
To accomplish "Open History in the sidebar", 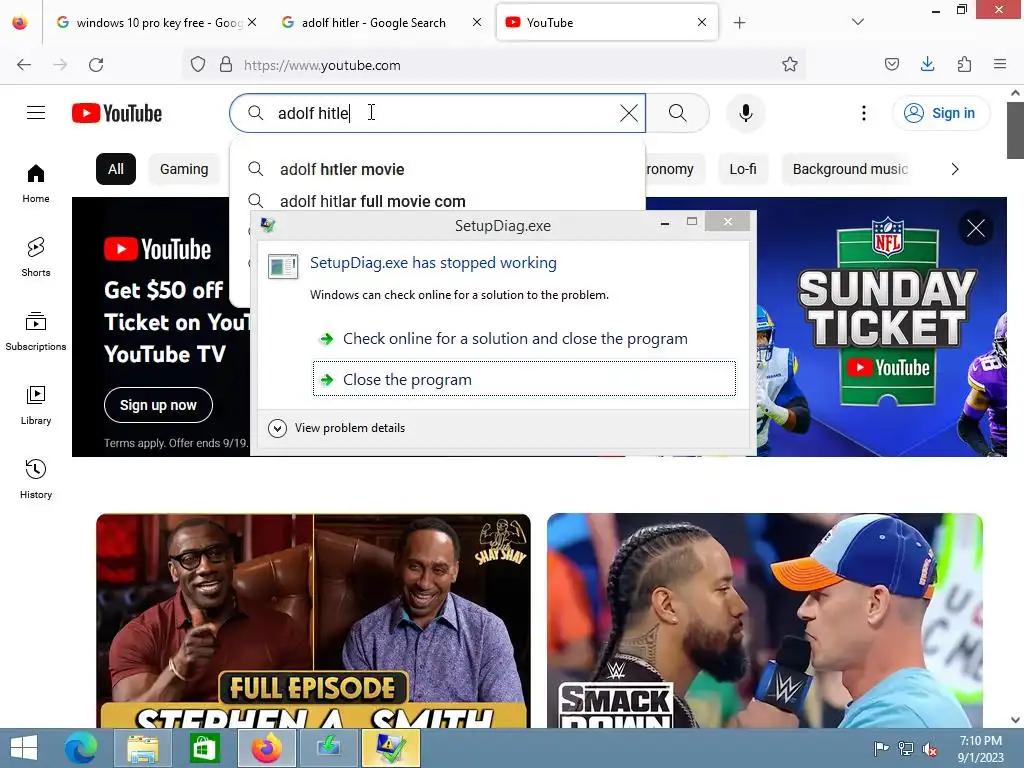I will pos(36,479).
